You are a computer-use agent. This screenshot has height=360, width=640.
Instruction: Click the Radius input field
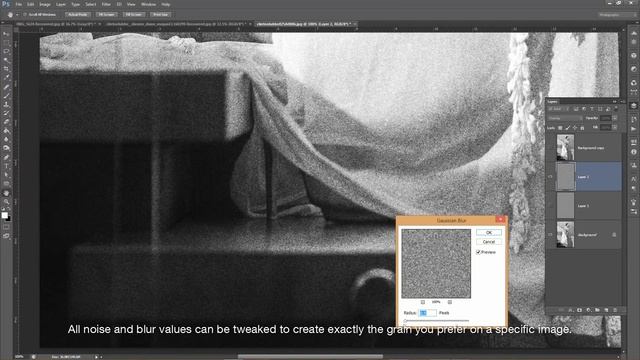[x=427, y=313]
